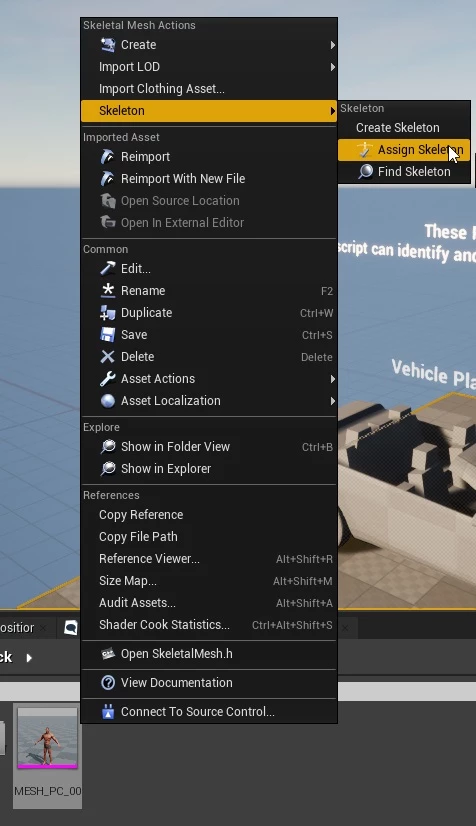Click Import LOD text label

point(129,67)
